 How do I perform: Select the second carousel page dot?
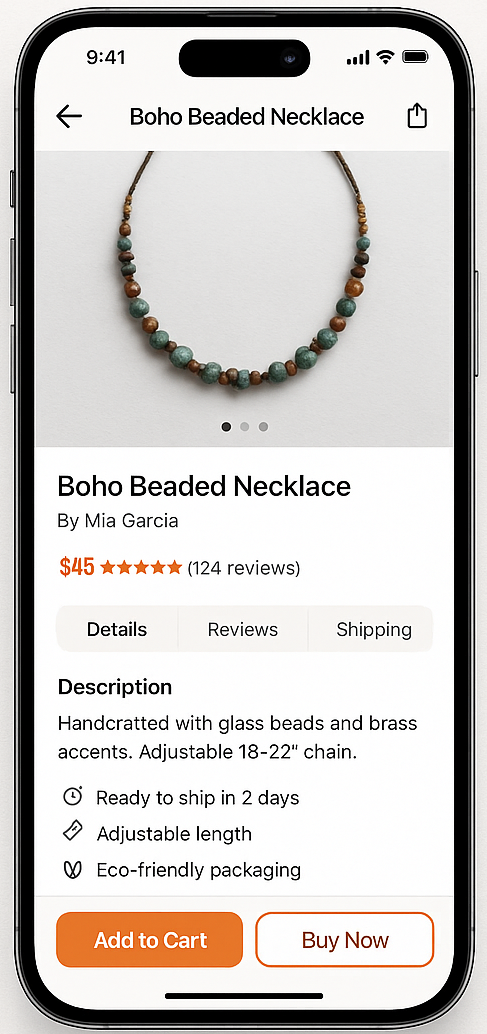[x=244, y=427]
